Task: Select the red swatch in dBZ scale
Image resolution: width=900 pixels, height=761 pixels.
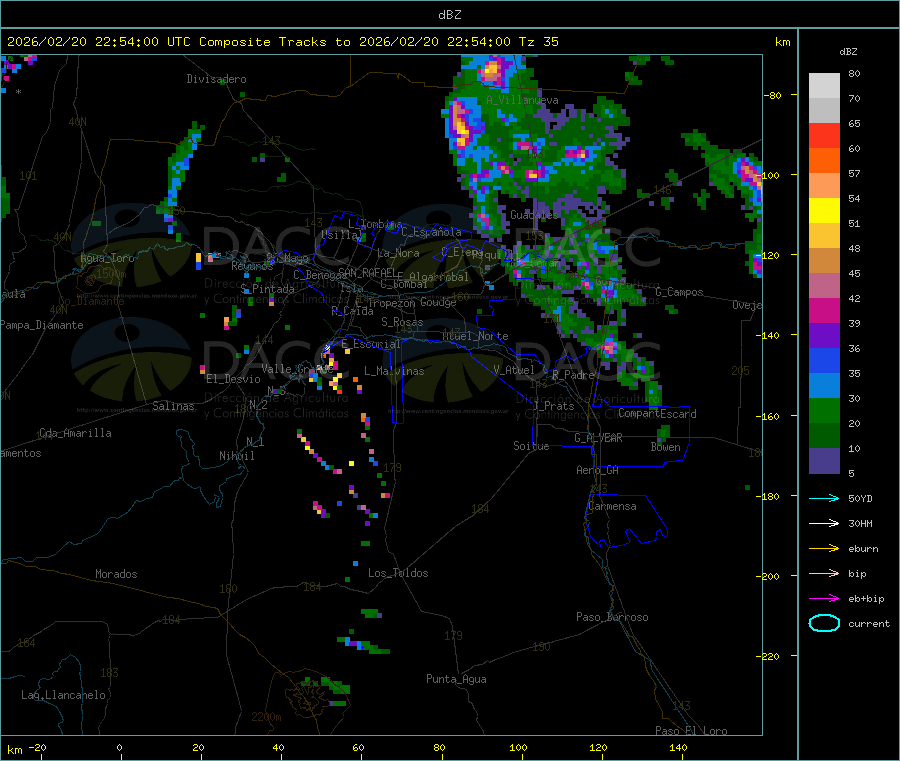Action: tap(824, 135)
